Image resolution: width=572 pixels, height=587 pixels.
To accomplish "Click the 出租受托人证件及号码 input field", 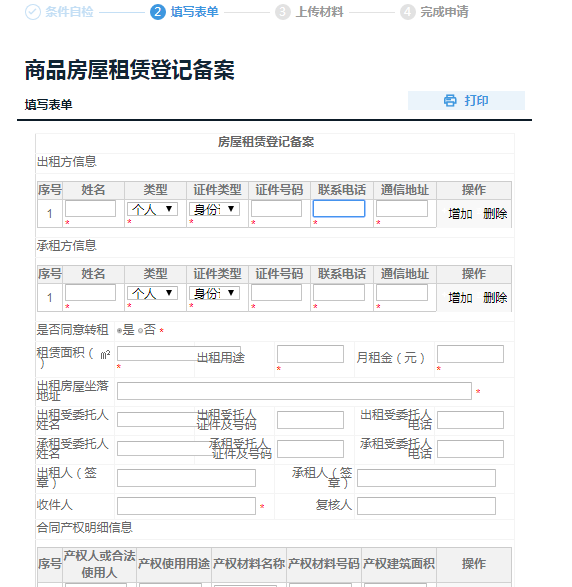I will click(x=310, y=420).
